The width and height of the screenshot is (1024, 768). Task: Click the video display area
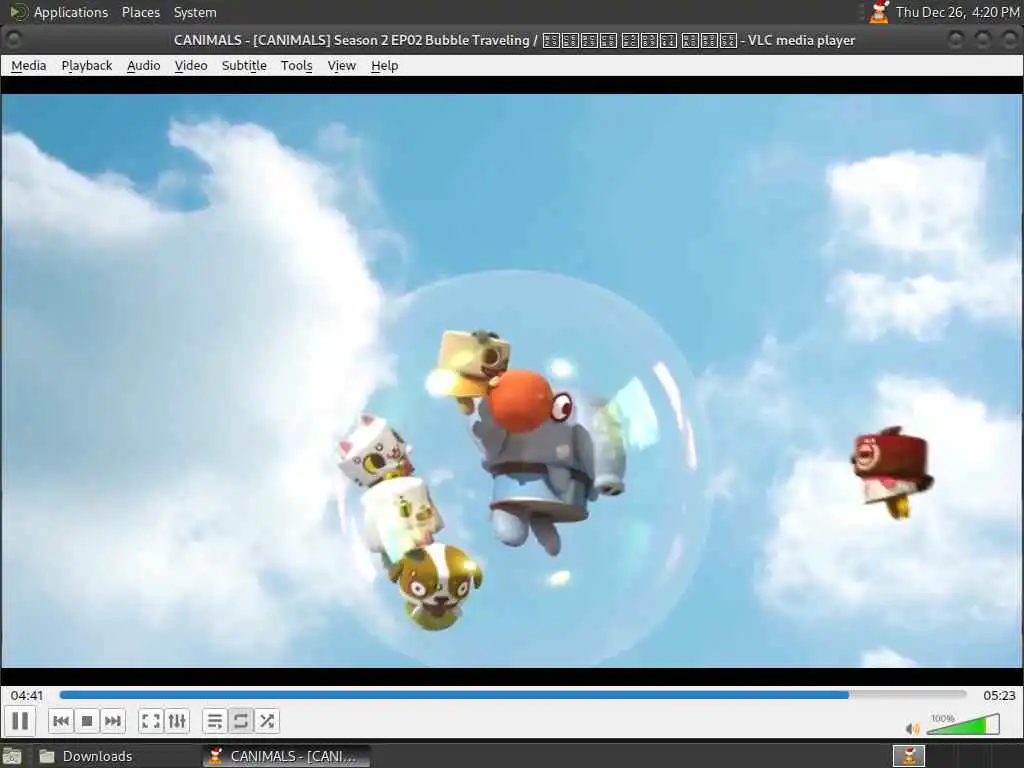(512, 381)
